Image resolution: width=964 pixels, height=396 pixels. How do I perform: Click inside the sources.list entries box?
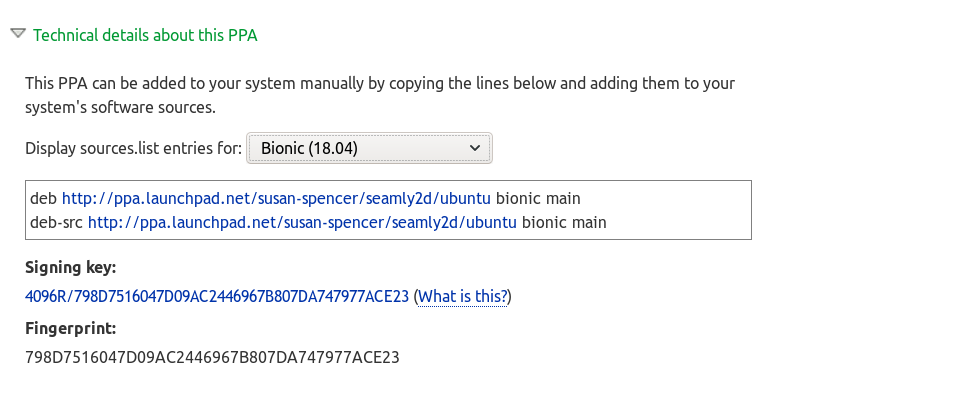(x=388, y=210)
